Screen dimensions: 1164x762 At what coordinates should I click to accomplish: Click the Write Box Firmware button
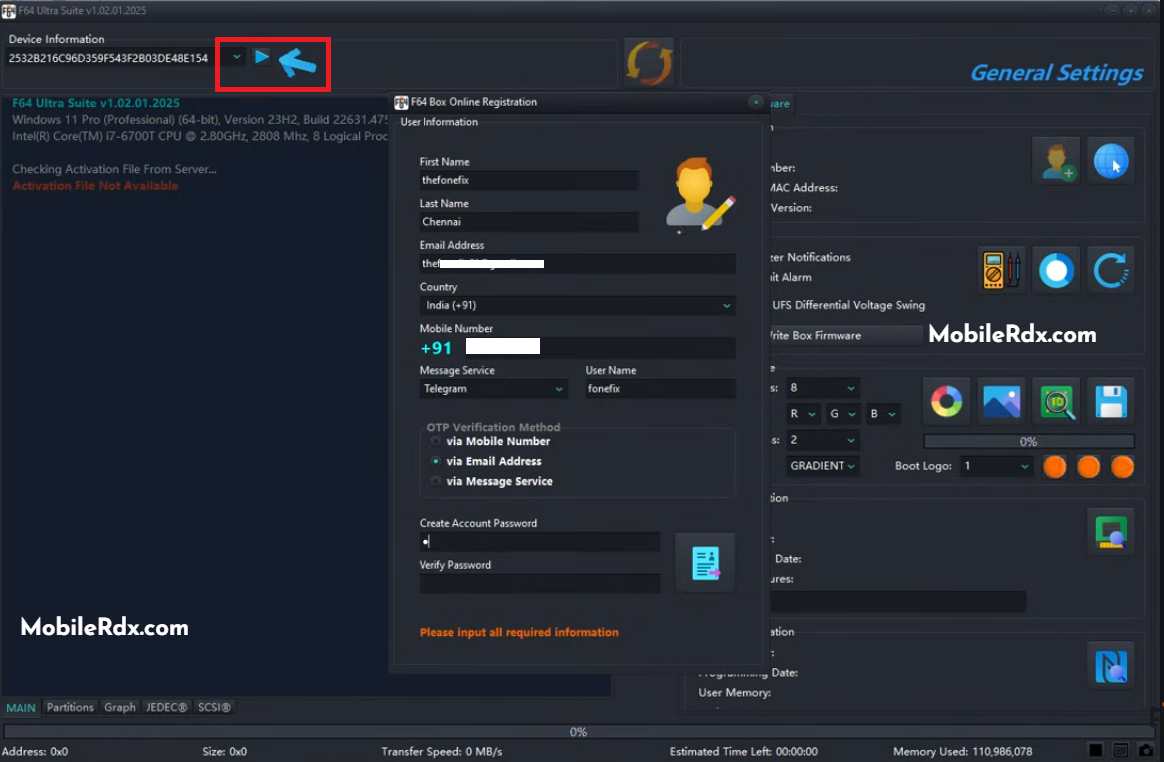843,336
